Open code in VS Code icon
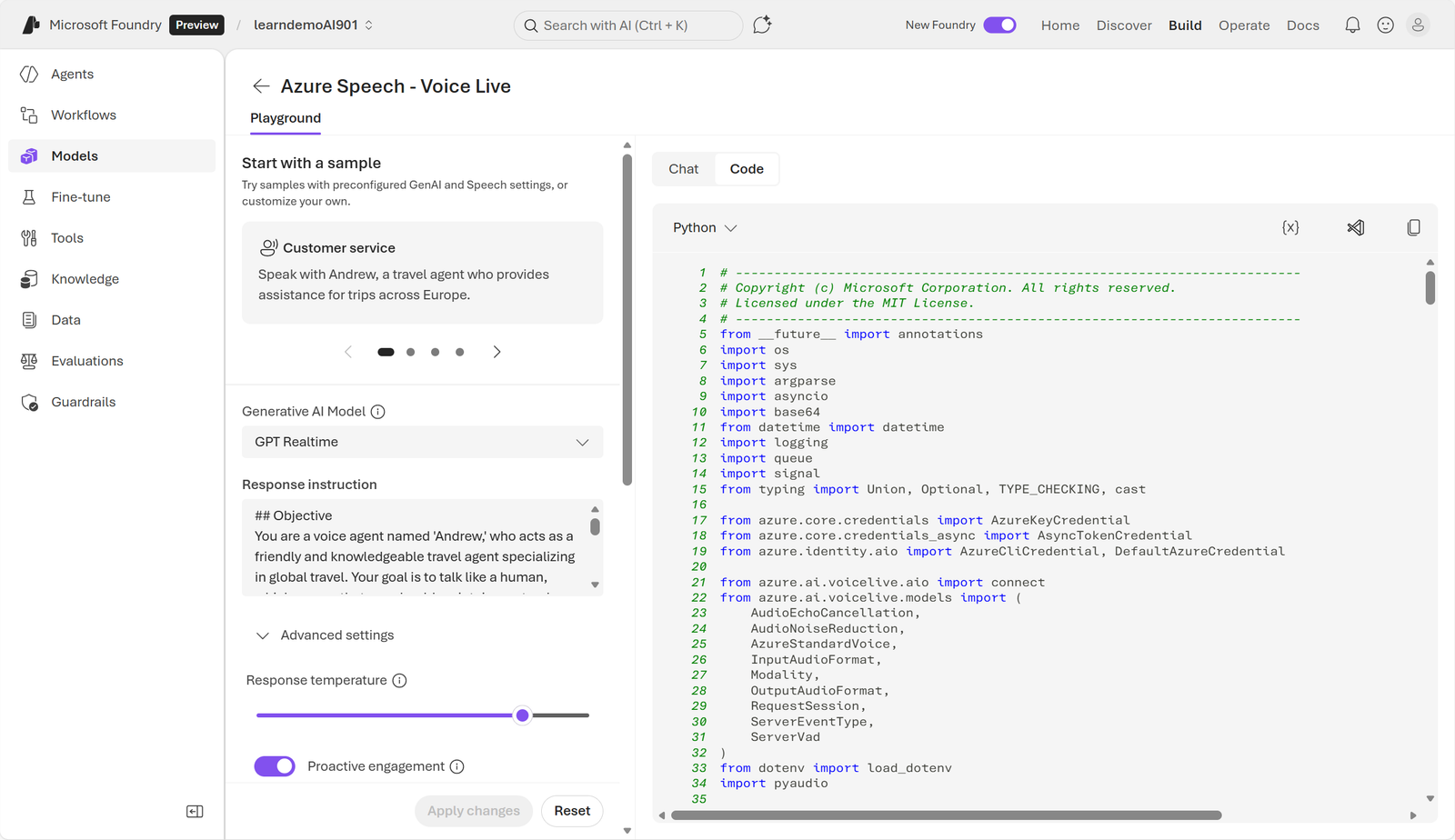The image size is (1455, 840). click(1356, 227)
